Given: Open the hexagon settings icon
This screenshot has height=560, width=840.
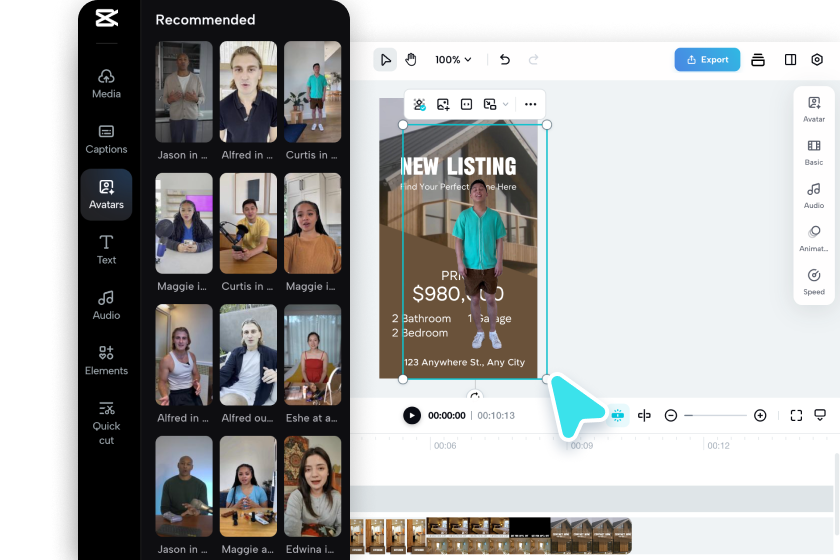Looking at the screenshot, I should click(816, 59).
